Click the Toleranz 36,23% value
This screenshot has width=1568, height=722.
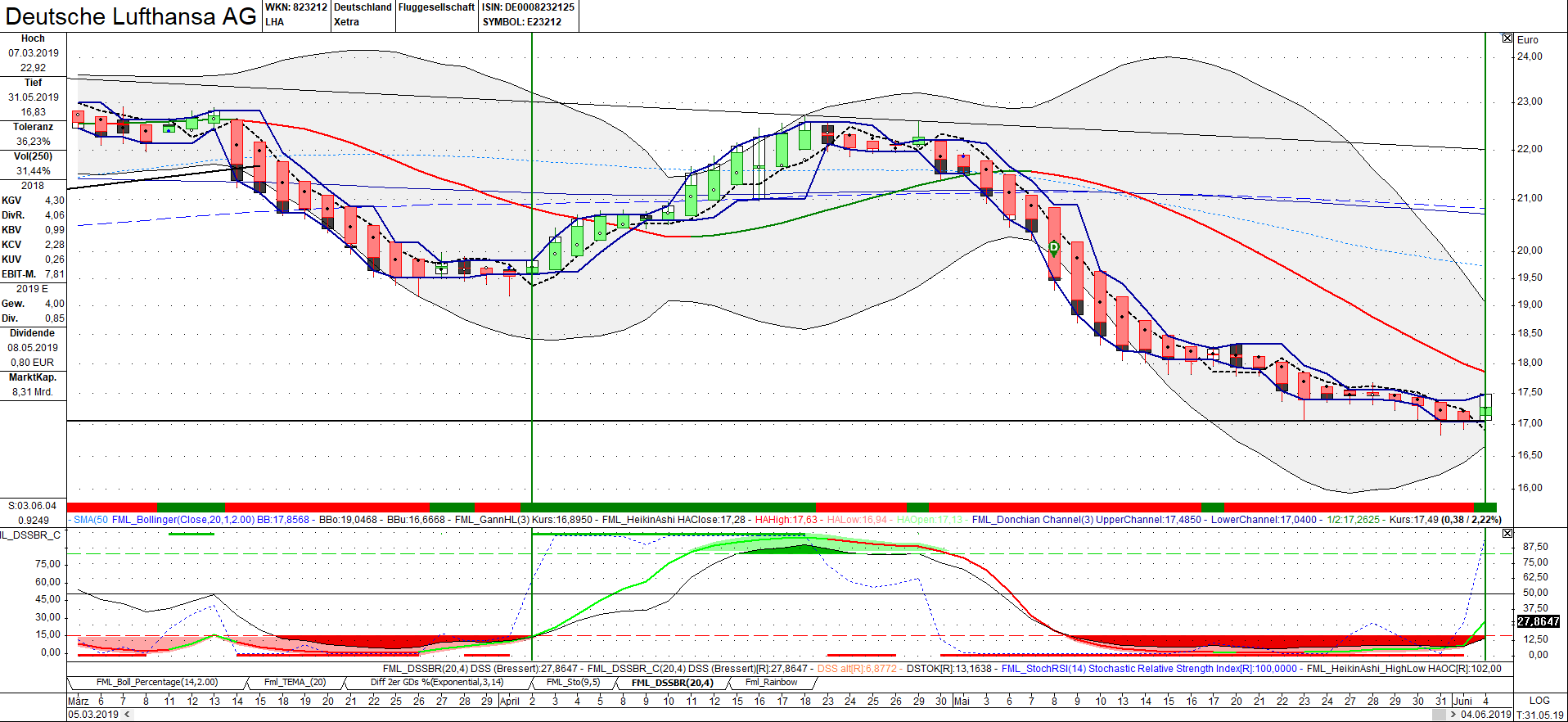34,141
